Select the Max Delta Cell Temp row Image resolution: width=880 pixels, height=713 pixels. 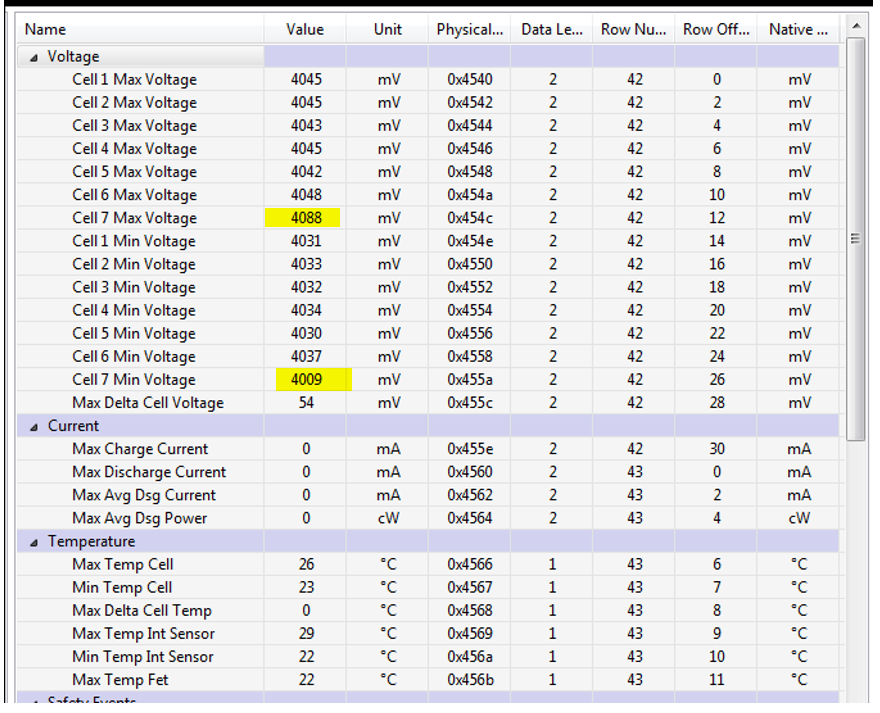click(428, 610)
